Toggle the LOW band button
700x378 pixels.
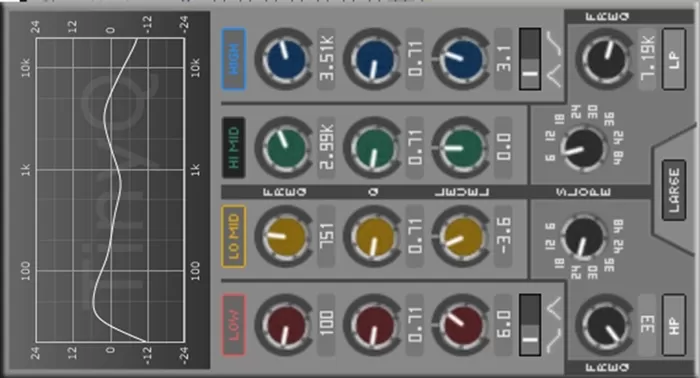(x=233, y=325)
